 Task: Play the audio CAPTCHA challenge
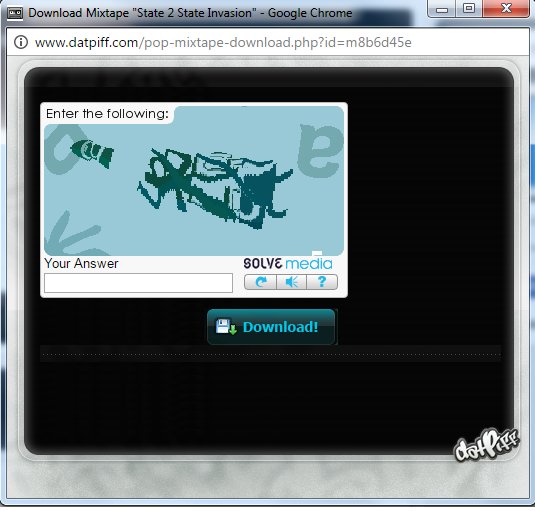(x=291, y=282)
